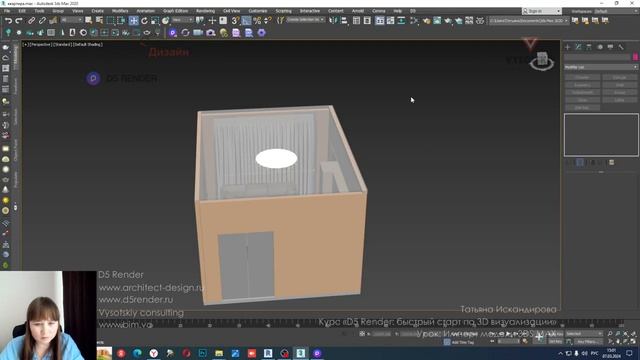Click the 3ds Max icon in Windows taskbar
The width and height of the screenshot is (640, 360).
(x=301, y=353)
